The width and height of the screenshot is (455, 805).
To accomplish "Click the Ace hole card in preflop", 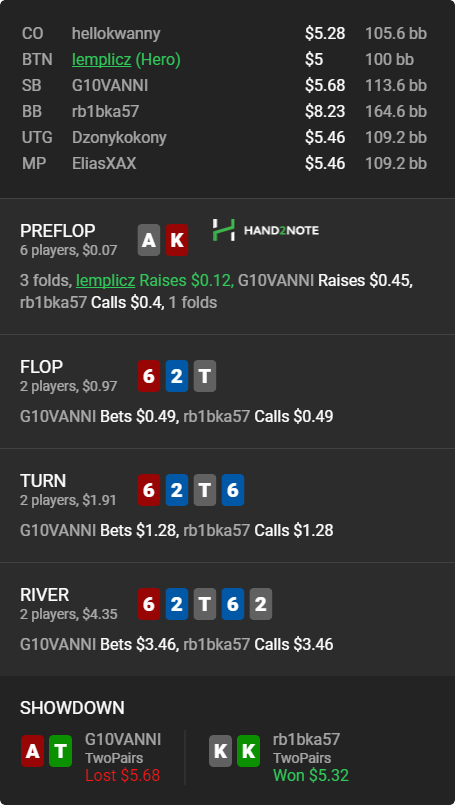I will point(149,240).
